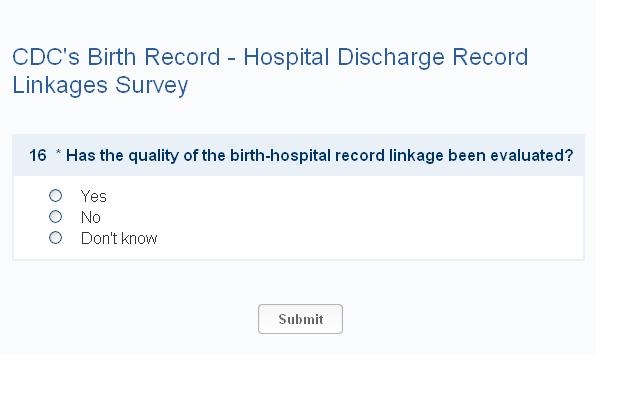Click "birth-hospital" in the question text

click(278, 156)
